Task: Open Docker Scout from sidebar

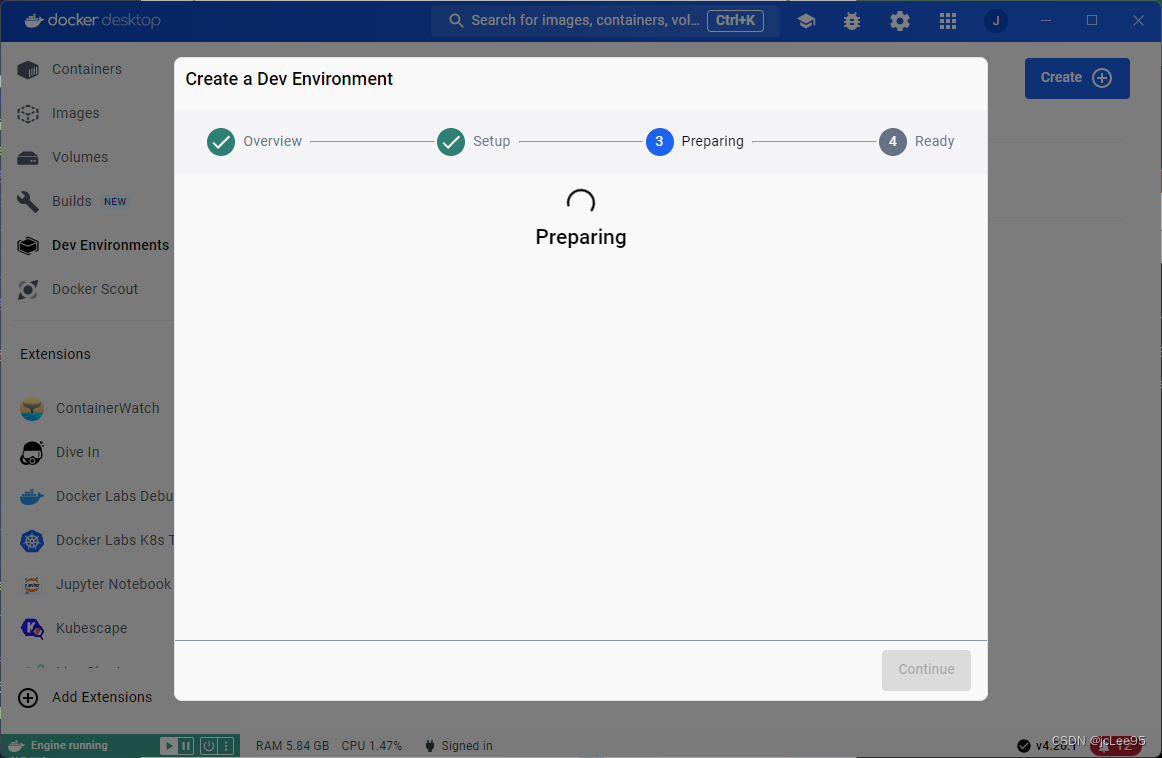Action: point(87,289)
